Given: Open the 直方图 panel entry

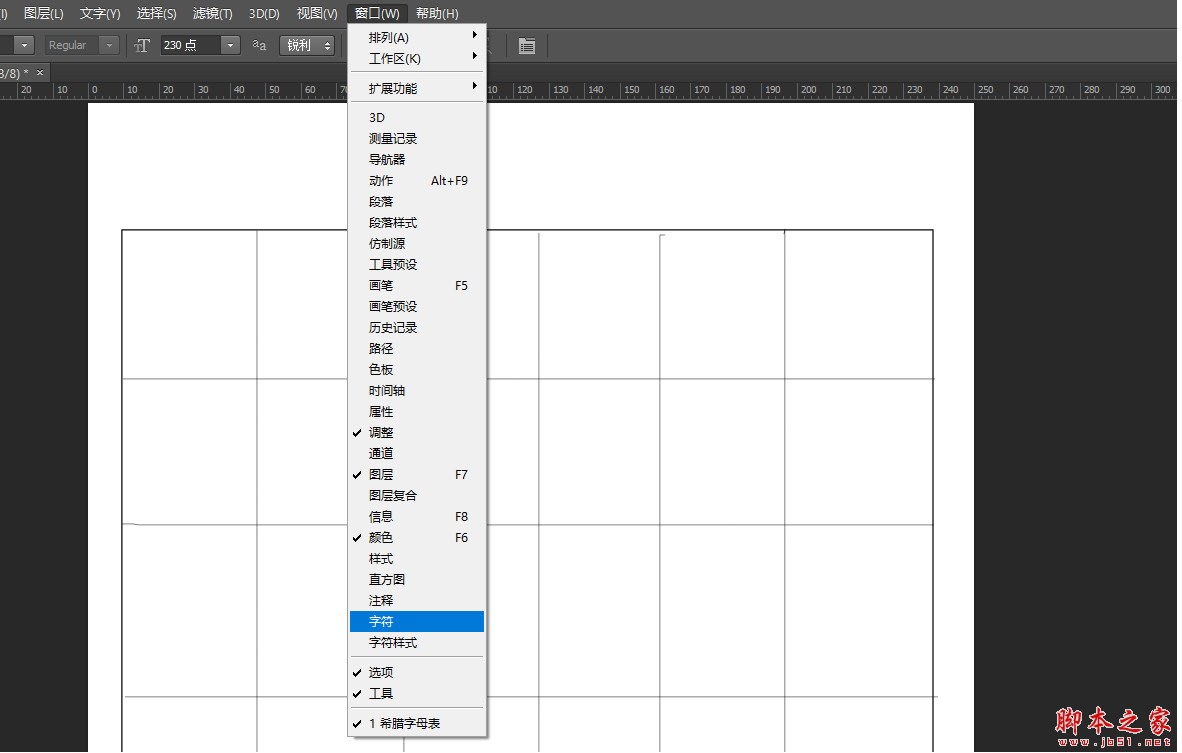Looking at the screenshot, I should (417, 580).
